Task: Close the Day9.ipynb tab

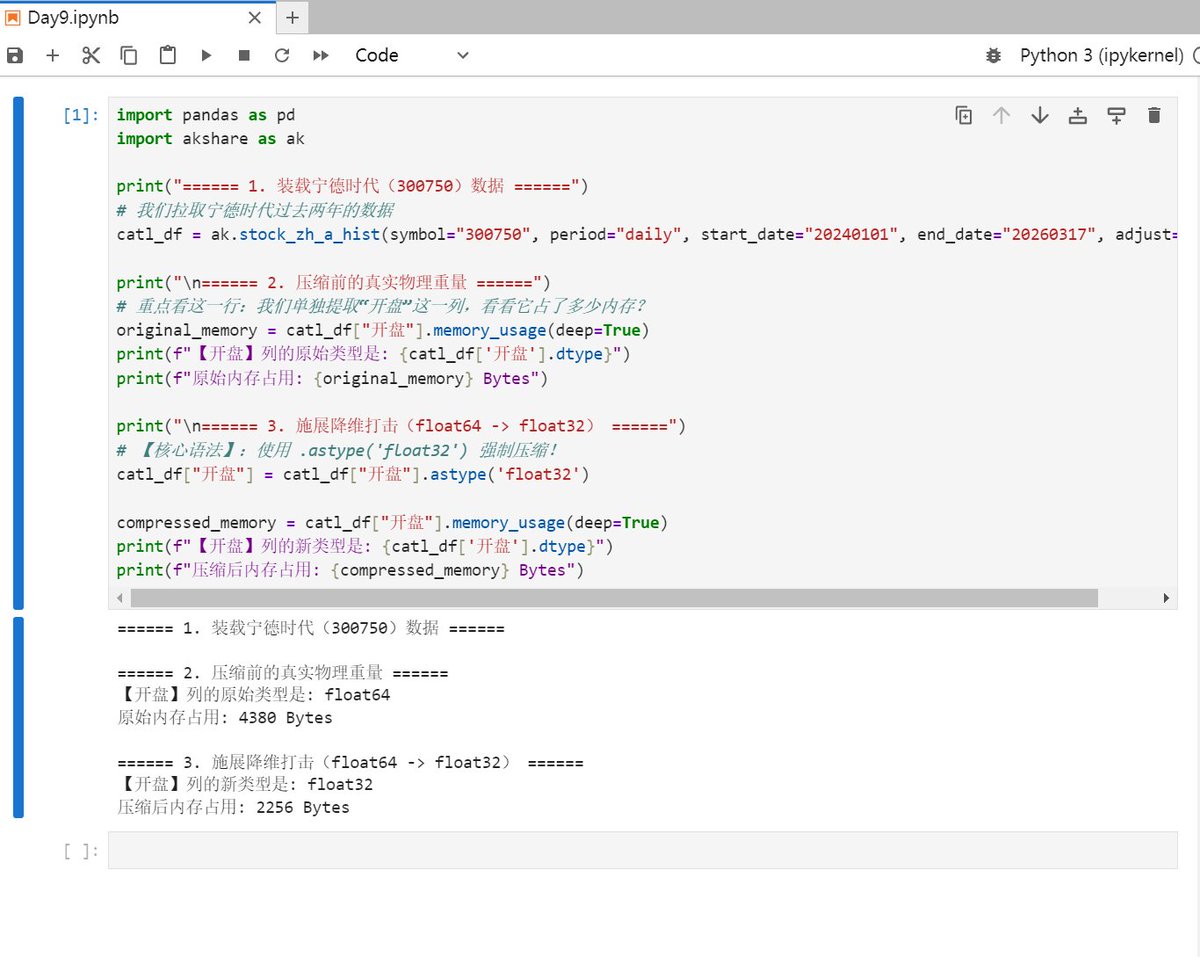Action: point(255,18)
